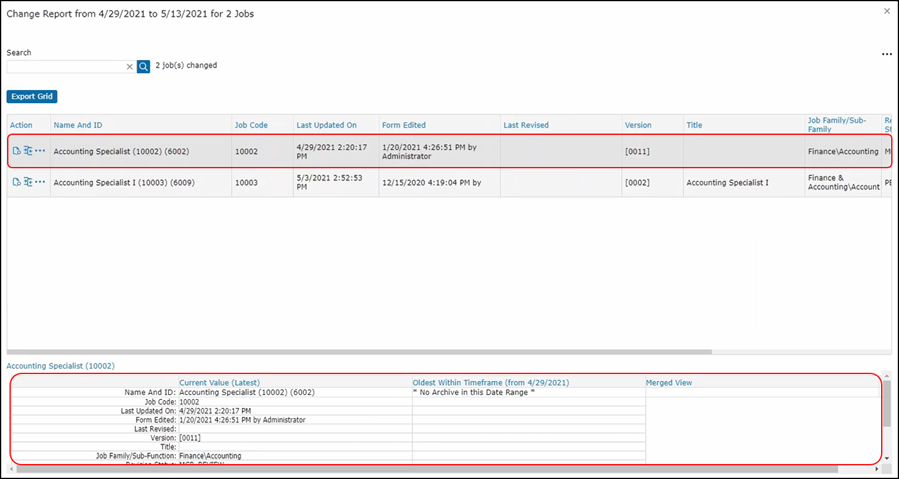Click compare icon in Accounting Specialist I row
Viewport: 900px width, 479px height.
point(28,183)
